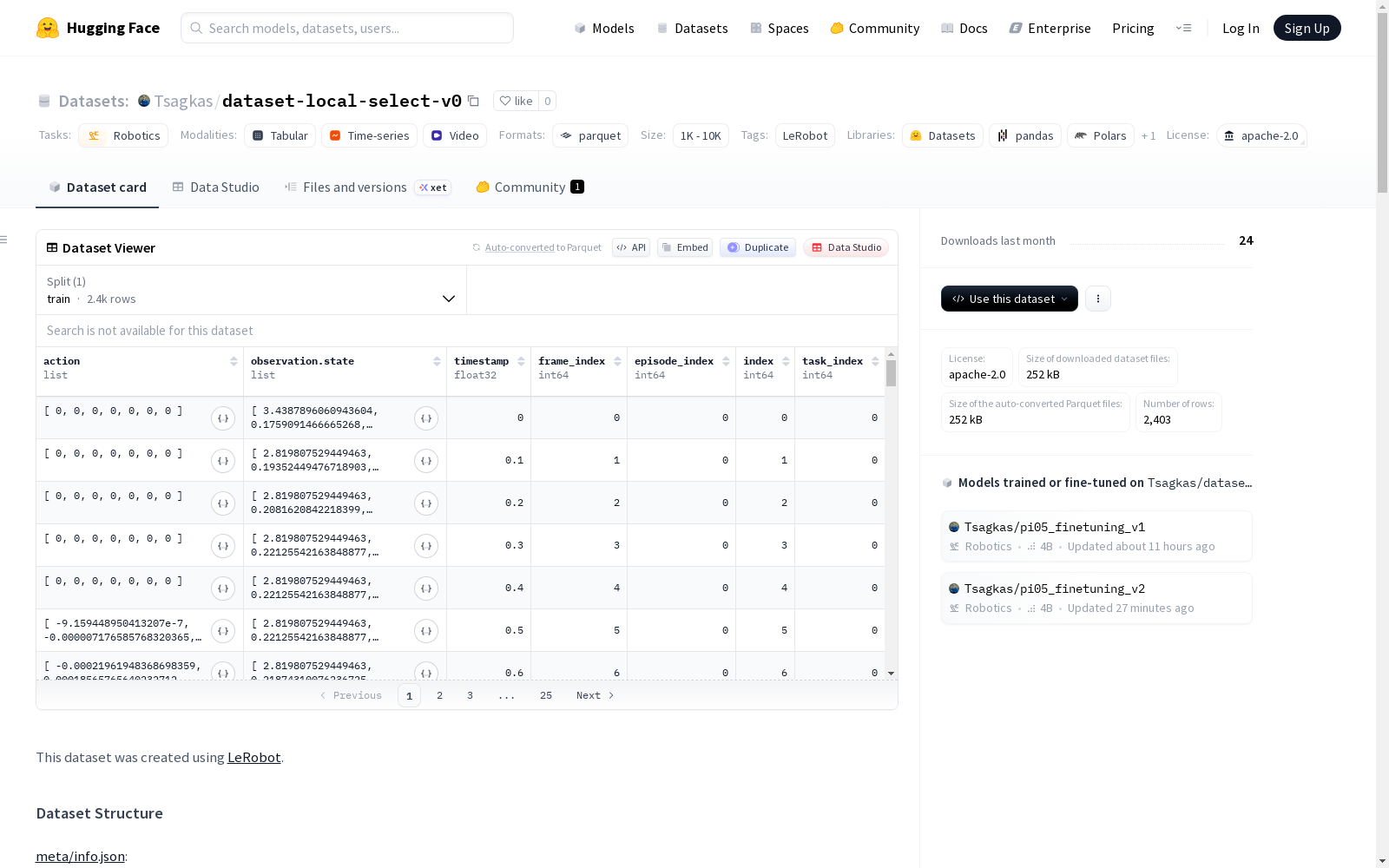Open Docs in top navigation

click(x=964, y=28)
